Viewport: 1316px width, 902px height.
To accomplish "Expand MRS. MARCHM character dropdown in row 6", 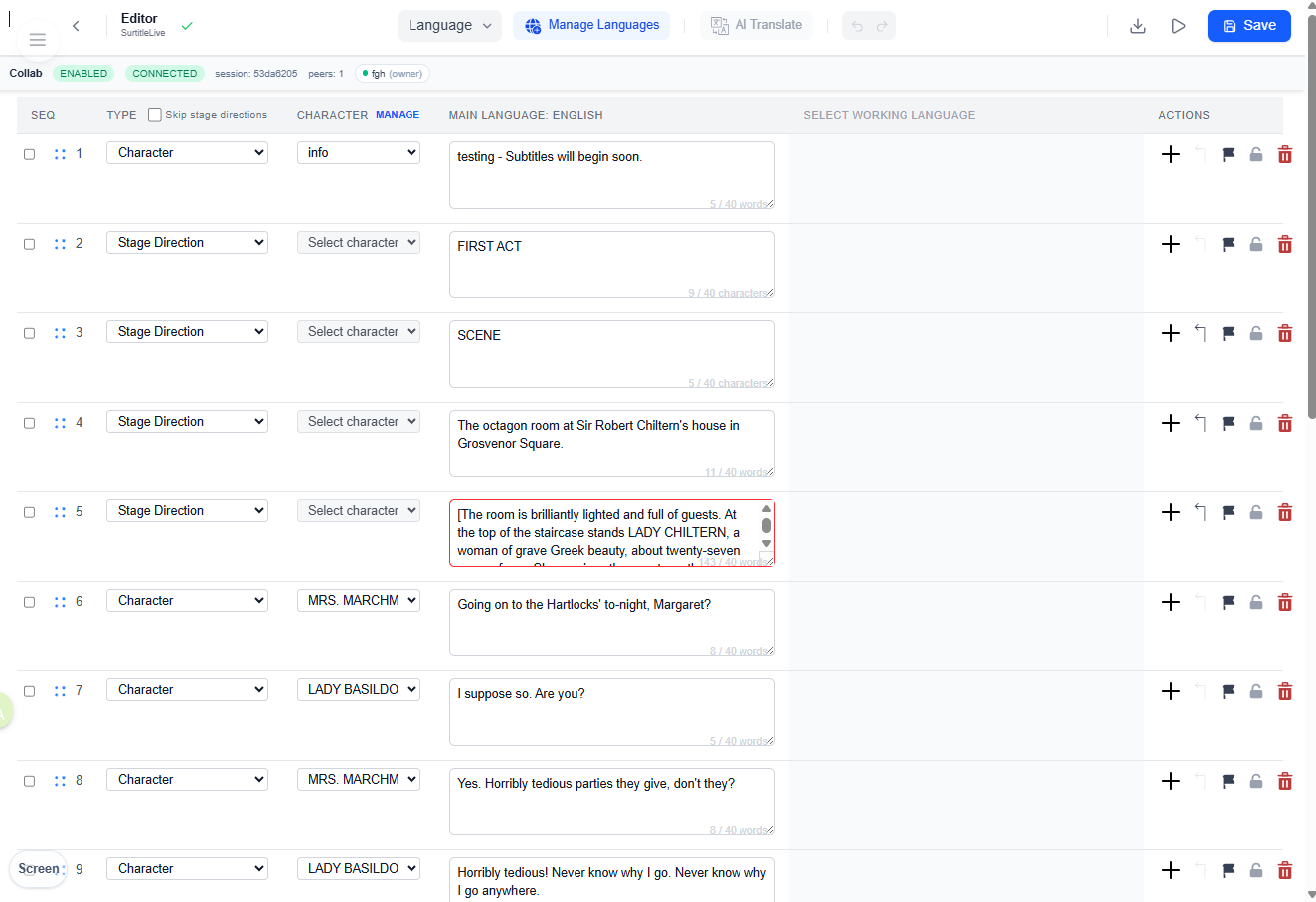I will tap(358, 601).
